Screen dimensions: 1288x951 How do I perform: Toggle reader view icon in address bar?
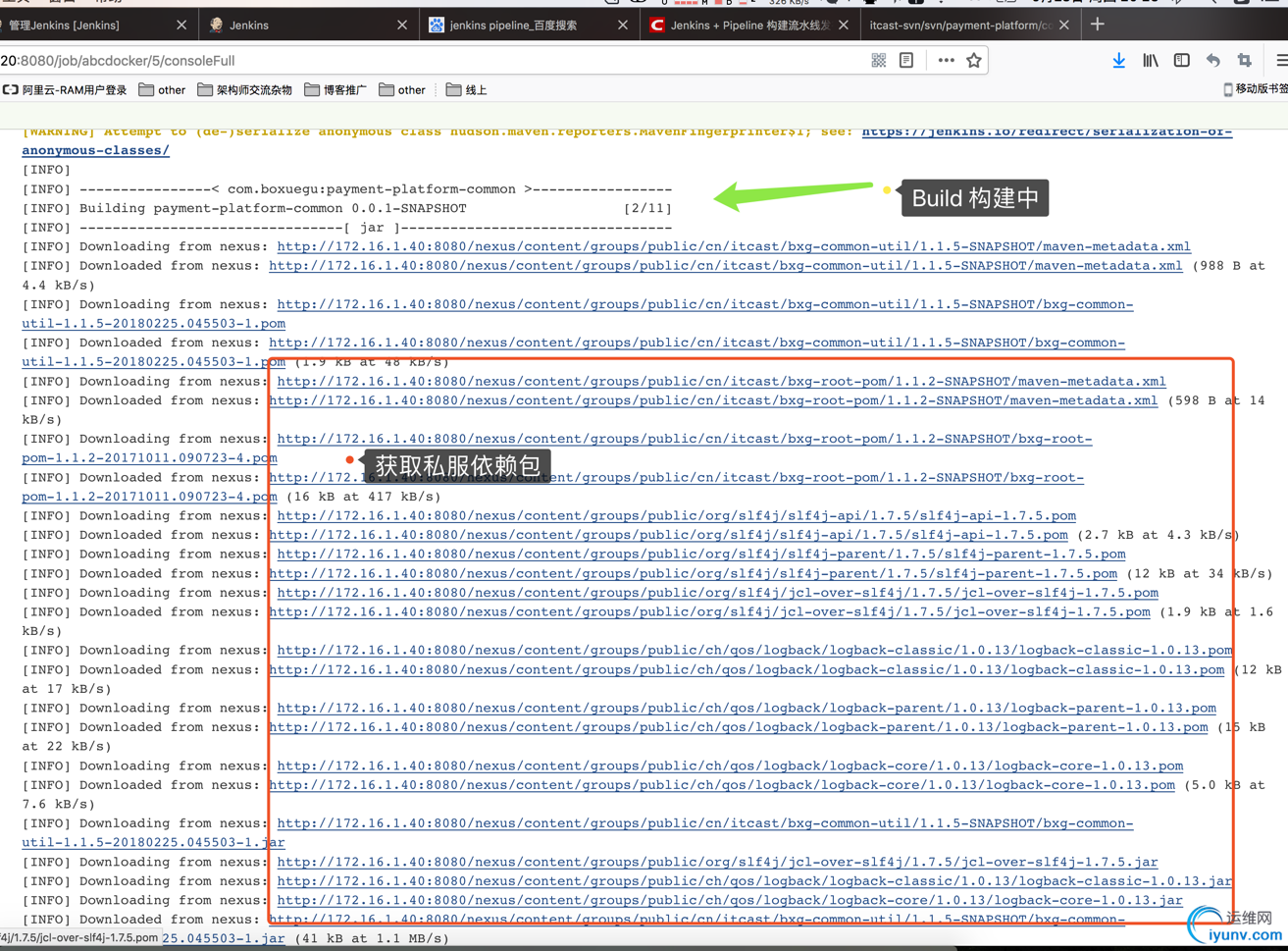(906, 60)
